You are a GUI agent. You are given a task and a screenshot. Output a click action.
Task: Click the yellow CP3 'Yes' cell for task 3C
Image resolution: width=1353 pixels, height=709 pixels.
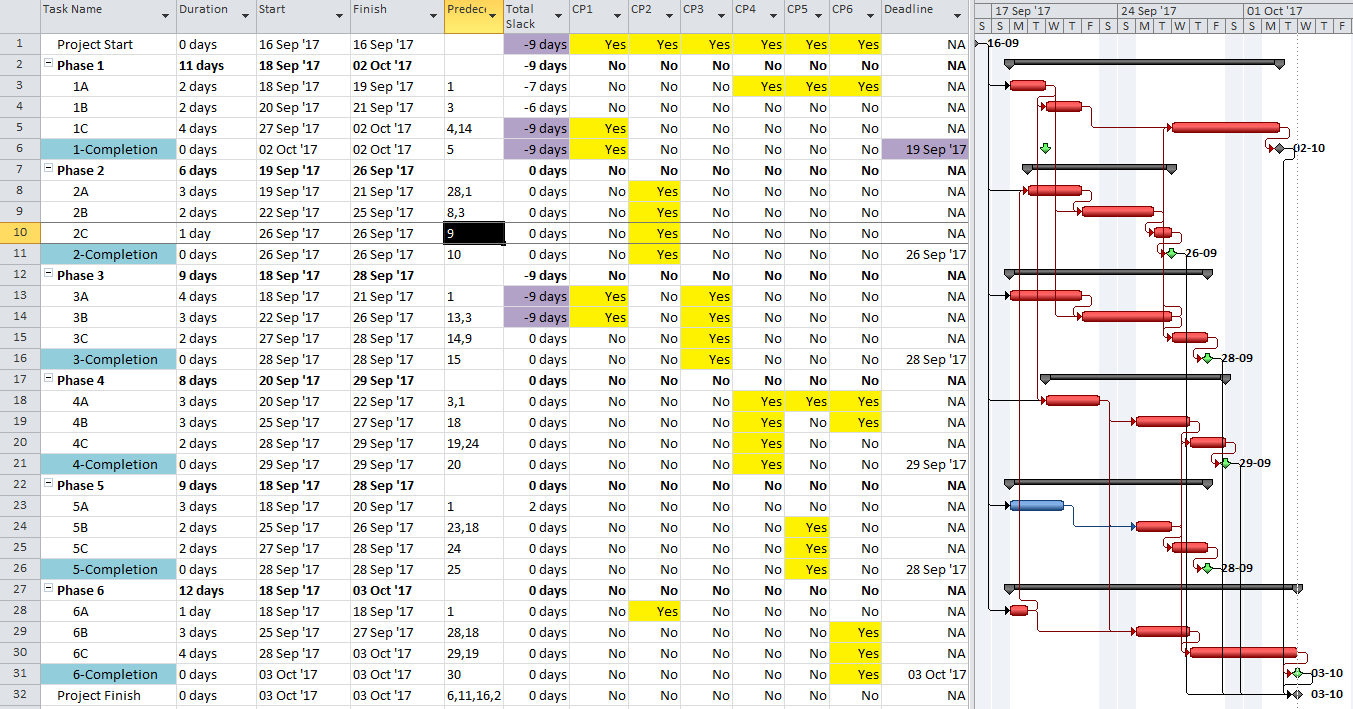(x=706, y=338)
